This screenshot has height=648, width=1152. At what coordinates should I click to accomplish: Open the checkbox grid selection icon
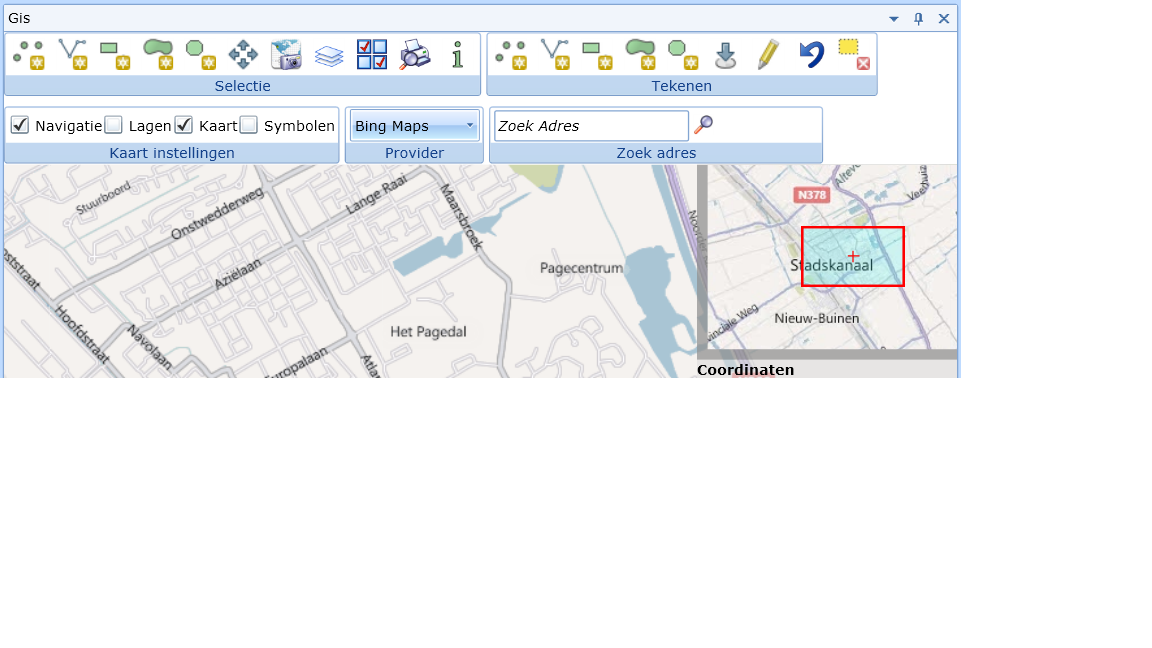(x=372, y=55)
